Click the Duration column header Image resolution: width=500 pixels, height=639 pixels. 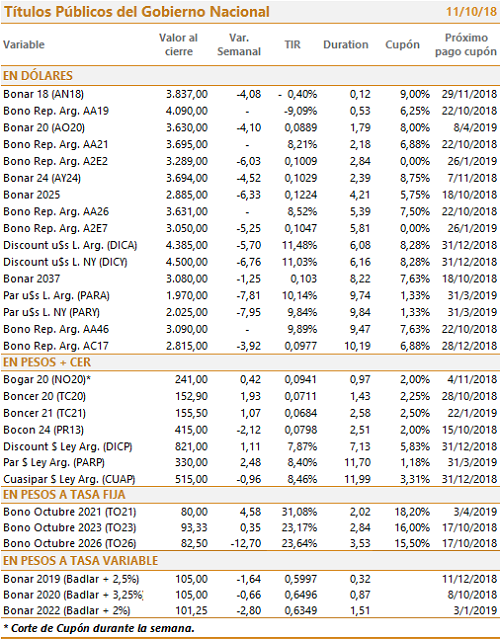[x=346, y=44]
